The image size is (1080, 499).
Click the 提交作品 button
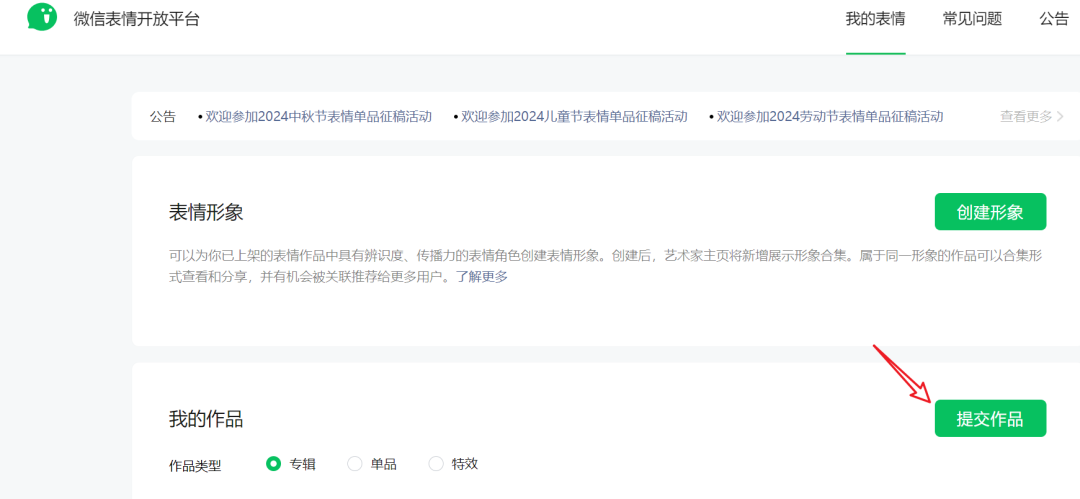990,418
